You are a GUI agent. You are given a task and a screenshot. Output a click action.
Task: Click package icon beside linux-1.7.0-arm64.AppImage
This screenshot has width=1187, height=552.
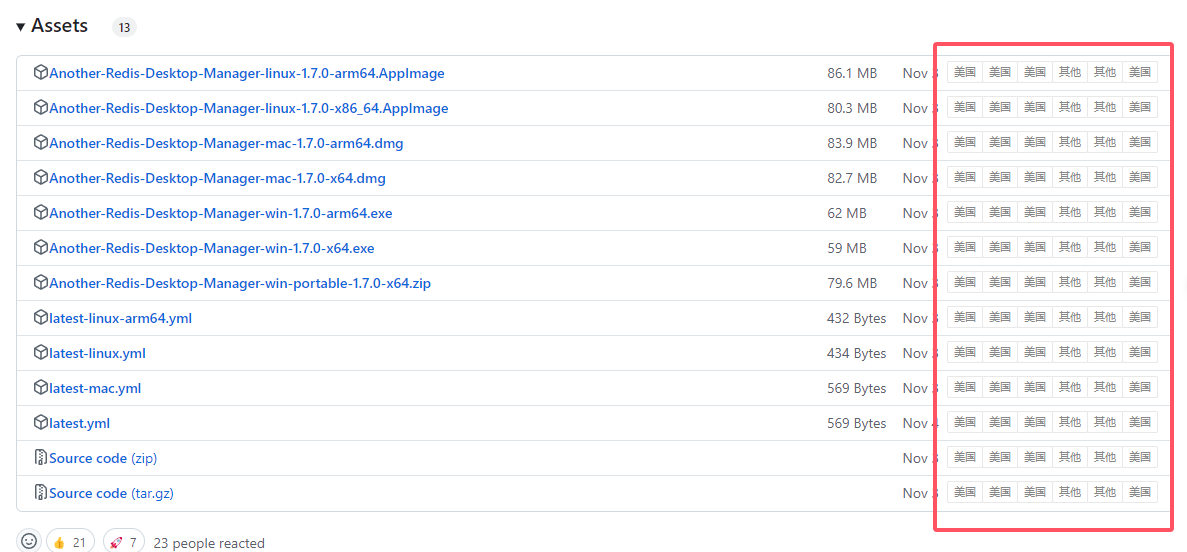coord(41,73)
